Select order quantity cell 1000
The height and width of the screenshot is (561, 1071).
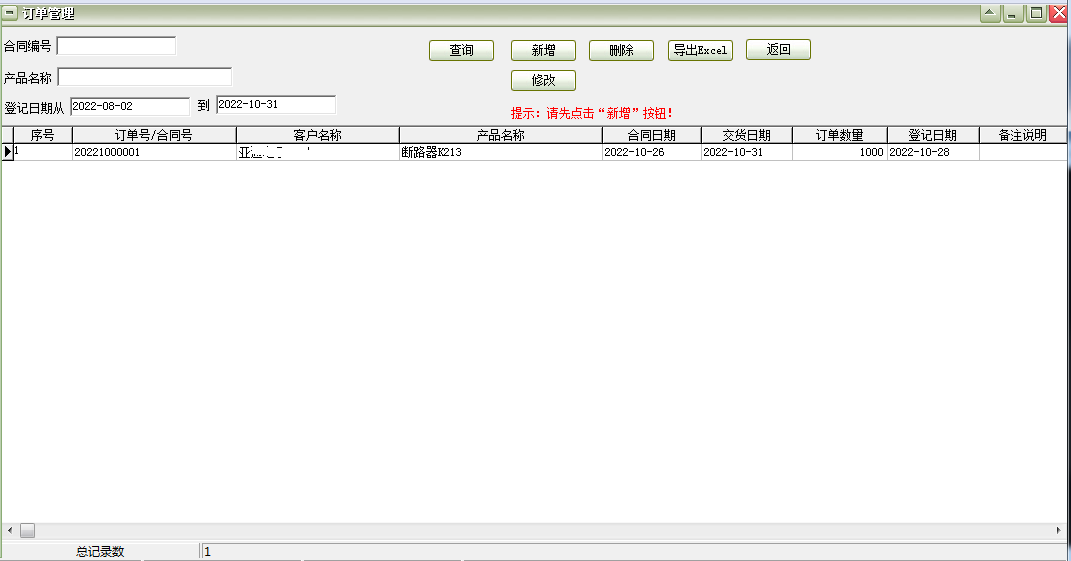839,152
